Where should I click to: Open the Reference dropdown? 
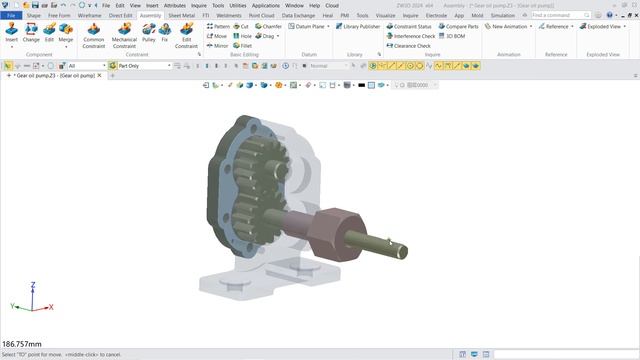pos(572,26)
